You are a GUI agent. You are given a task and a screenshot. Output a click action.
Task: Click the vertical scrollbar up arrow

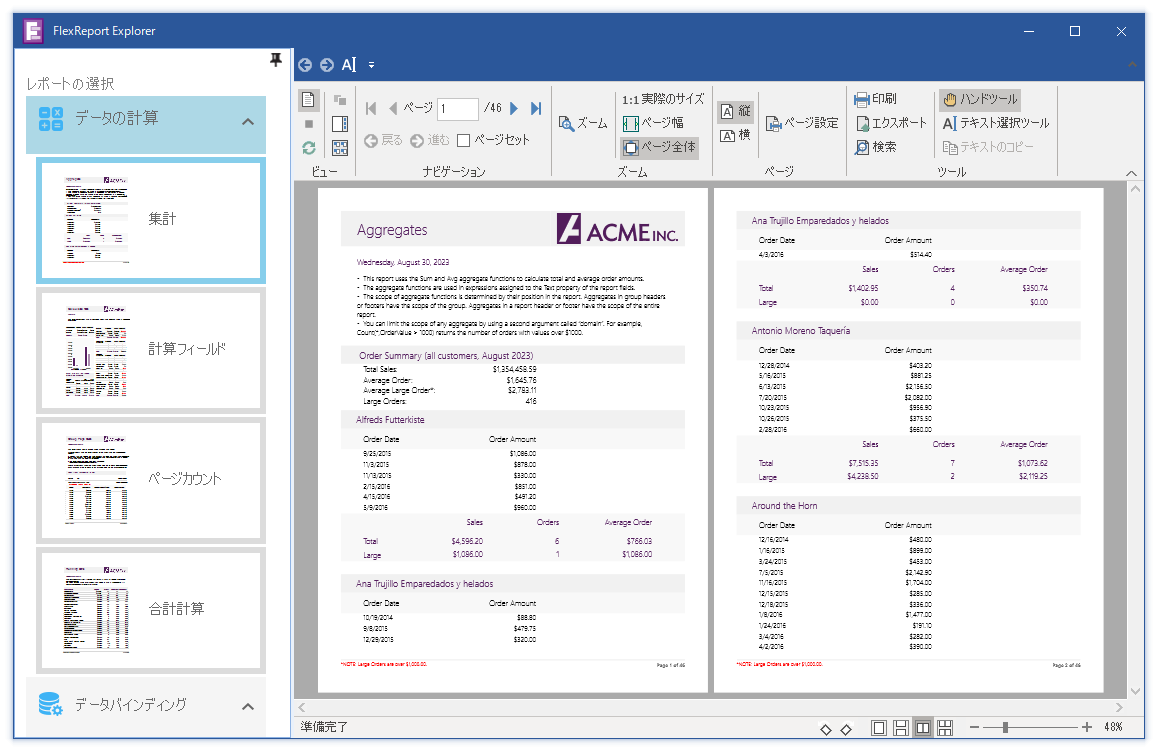[1135, 189]
